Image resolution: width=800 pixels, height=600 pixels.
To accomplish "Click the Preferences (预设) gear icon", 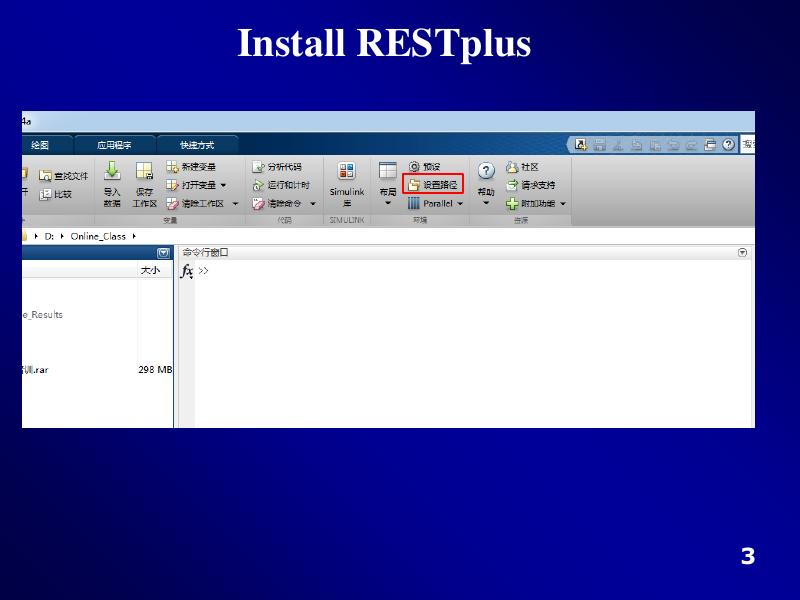I will click(x=414, y=166).
